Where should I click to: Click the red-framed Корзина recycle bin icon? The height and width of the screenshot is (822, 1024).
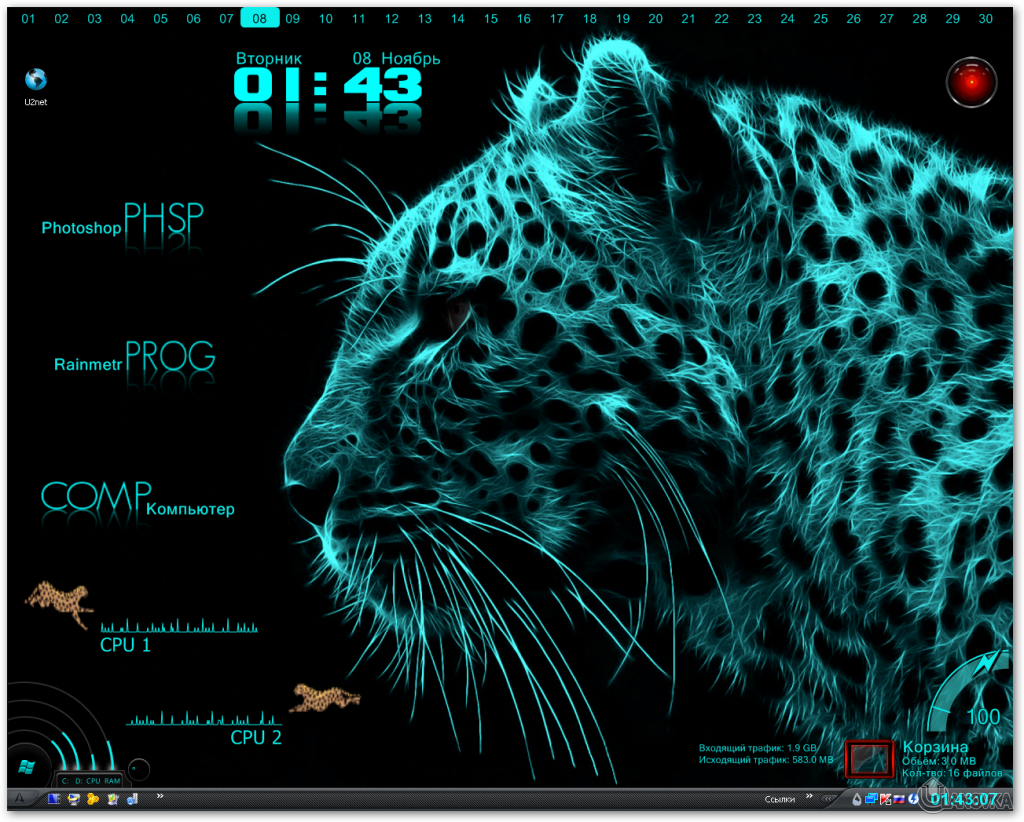[869, 759]
